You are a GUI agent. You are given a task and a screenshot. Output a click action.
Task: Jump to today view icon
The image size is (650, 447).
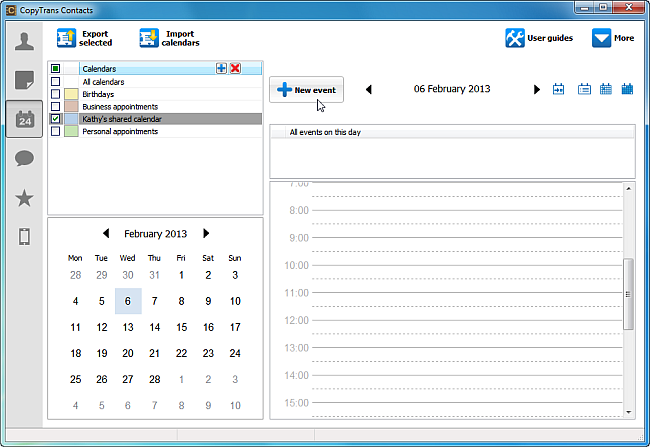pyautogui.click(x=558, y=89)
